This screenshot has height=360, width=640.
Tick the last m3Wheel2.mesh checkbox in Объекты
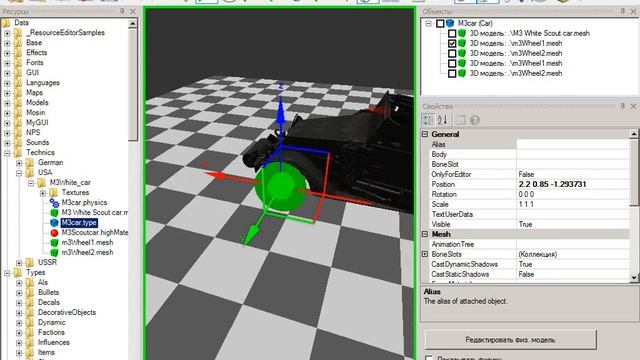tap(452, 73)
